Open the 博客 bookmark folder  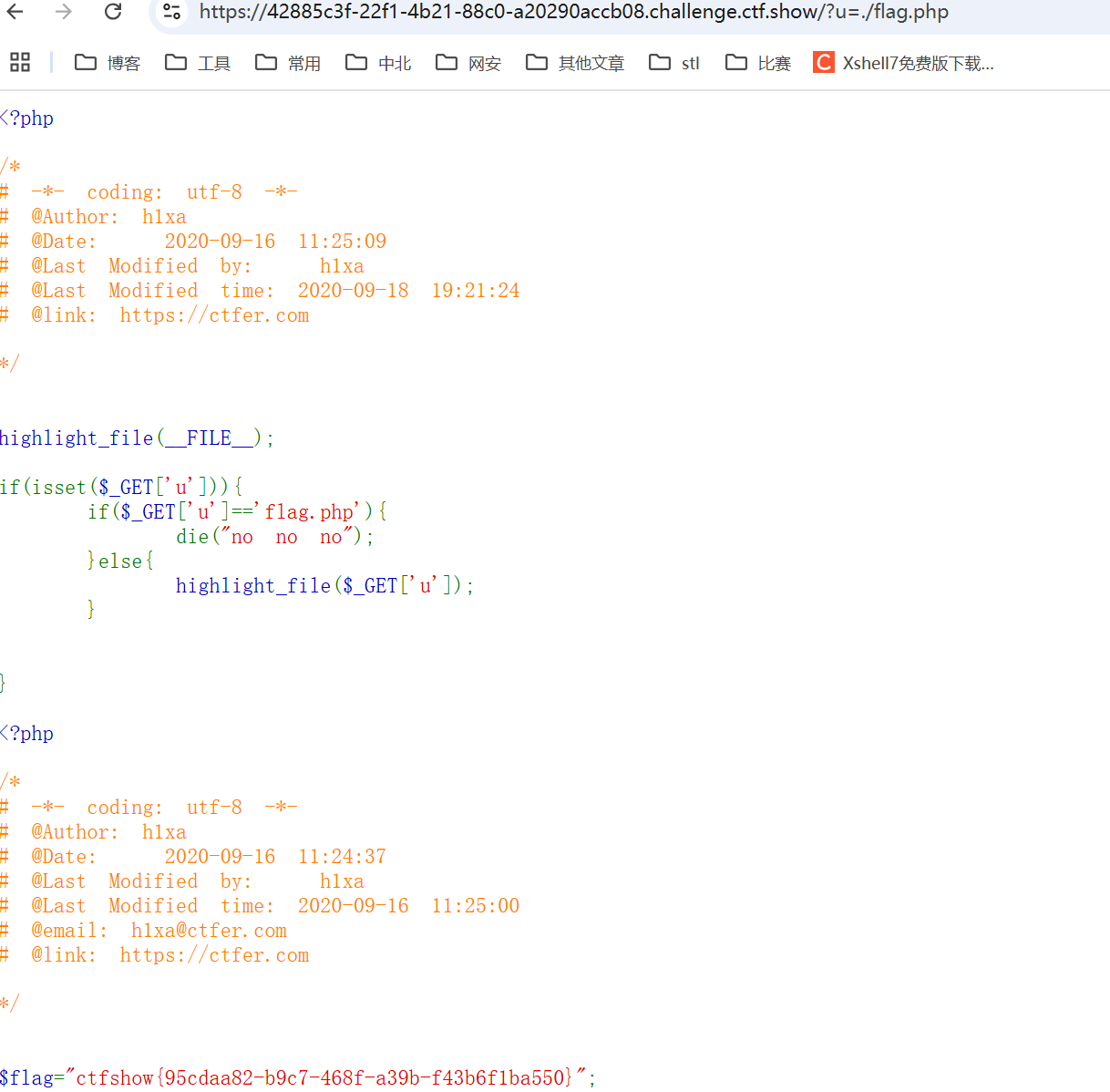(x=108, y=63)
